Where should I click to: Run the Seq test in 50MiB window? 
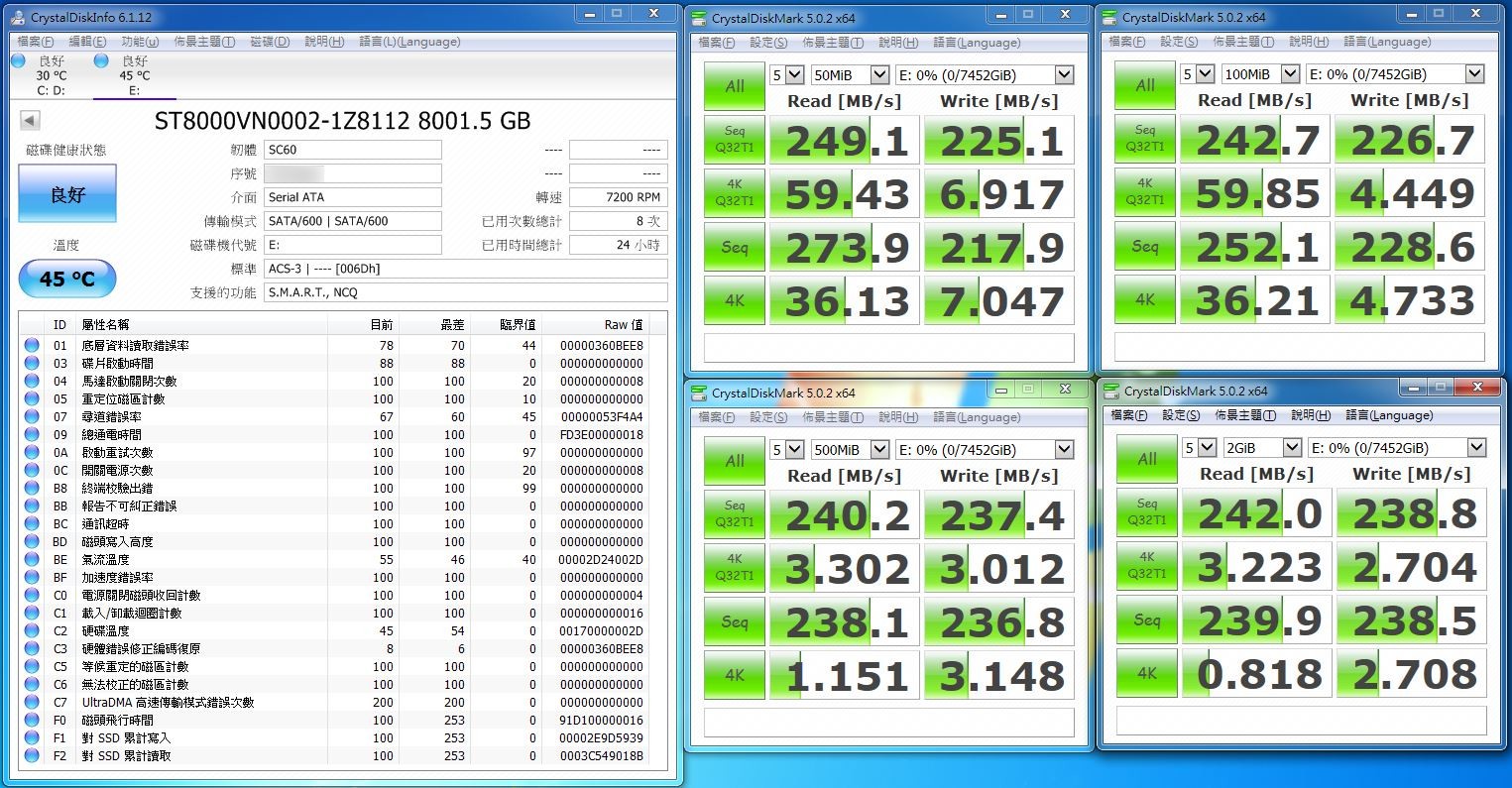click(x=735, y=248)
